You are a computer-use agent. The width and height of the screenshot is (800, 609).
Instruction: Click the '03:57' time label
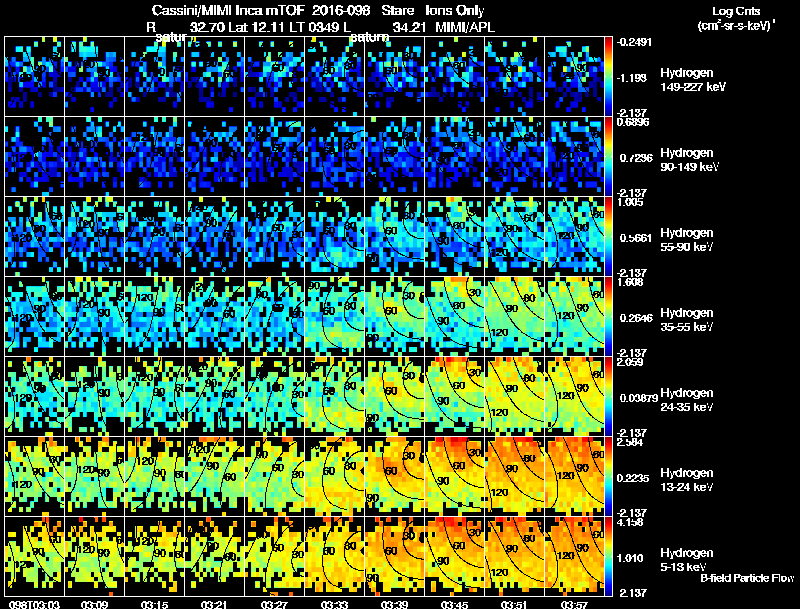pos(574,605)
